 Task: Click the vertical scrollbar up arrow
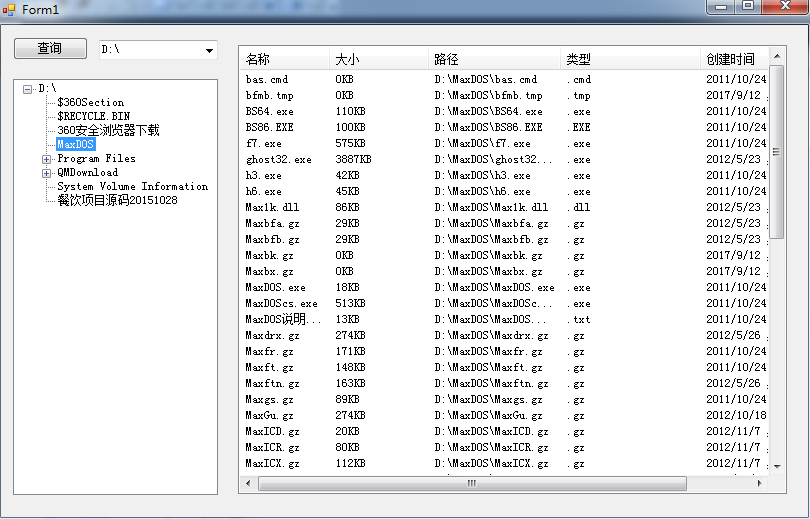coord(777,56)
